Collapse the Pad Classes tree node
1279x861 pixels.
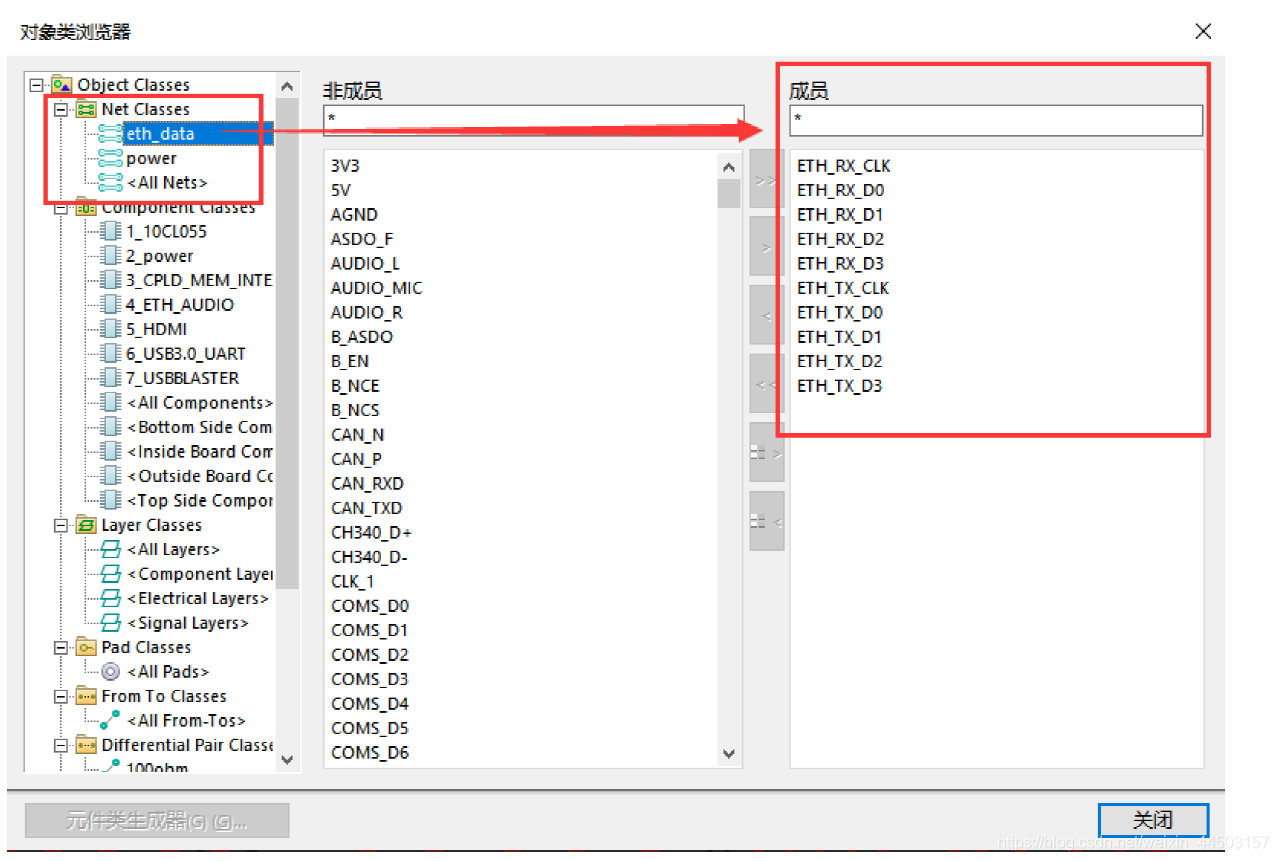point(62,648)
